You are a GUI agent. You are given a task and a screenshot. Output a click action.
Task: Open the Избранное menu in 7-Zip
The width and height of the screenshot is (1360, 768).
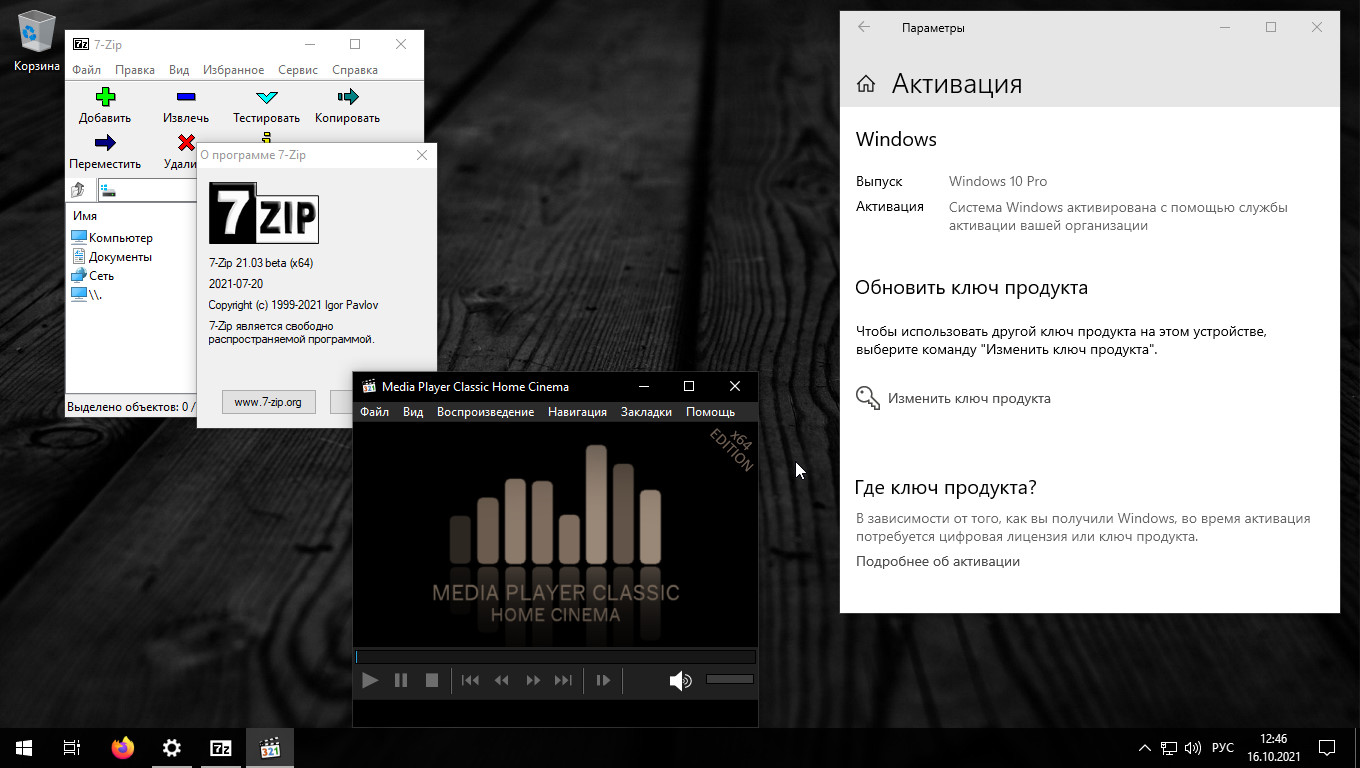coord(233,70)
